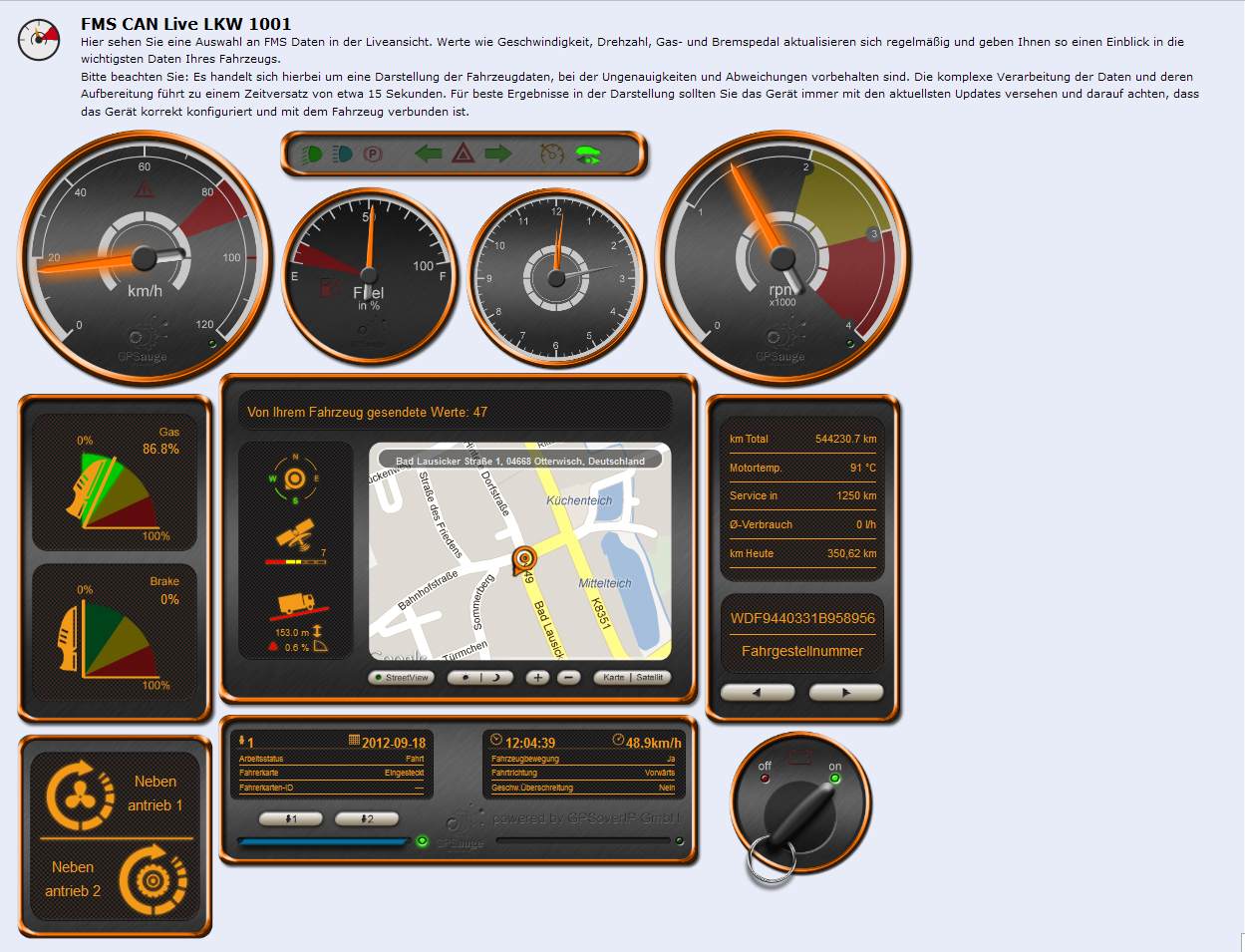Switch map to day mode sun icon
The height and width of the screenshot is (952, 1245).
(465, 678)
